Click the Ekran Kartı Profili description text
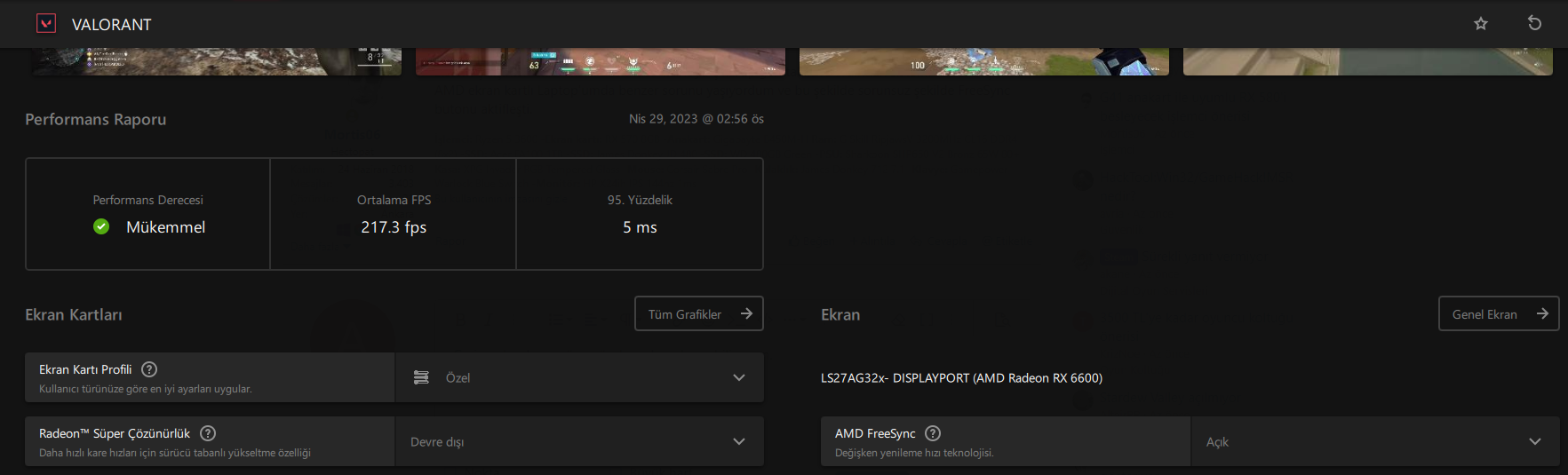This screenshot has height=475, width=1568. (146, 389)
